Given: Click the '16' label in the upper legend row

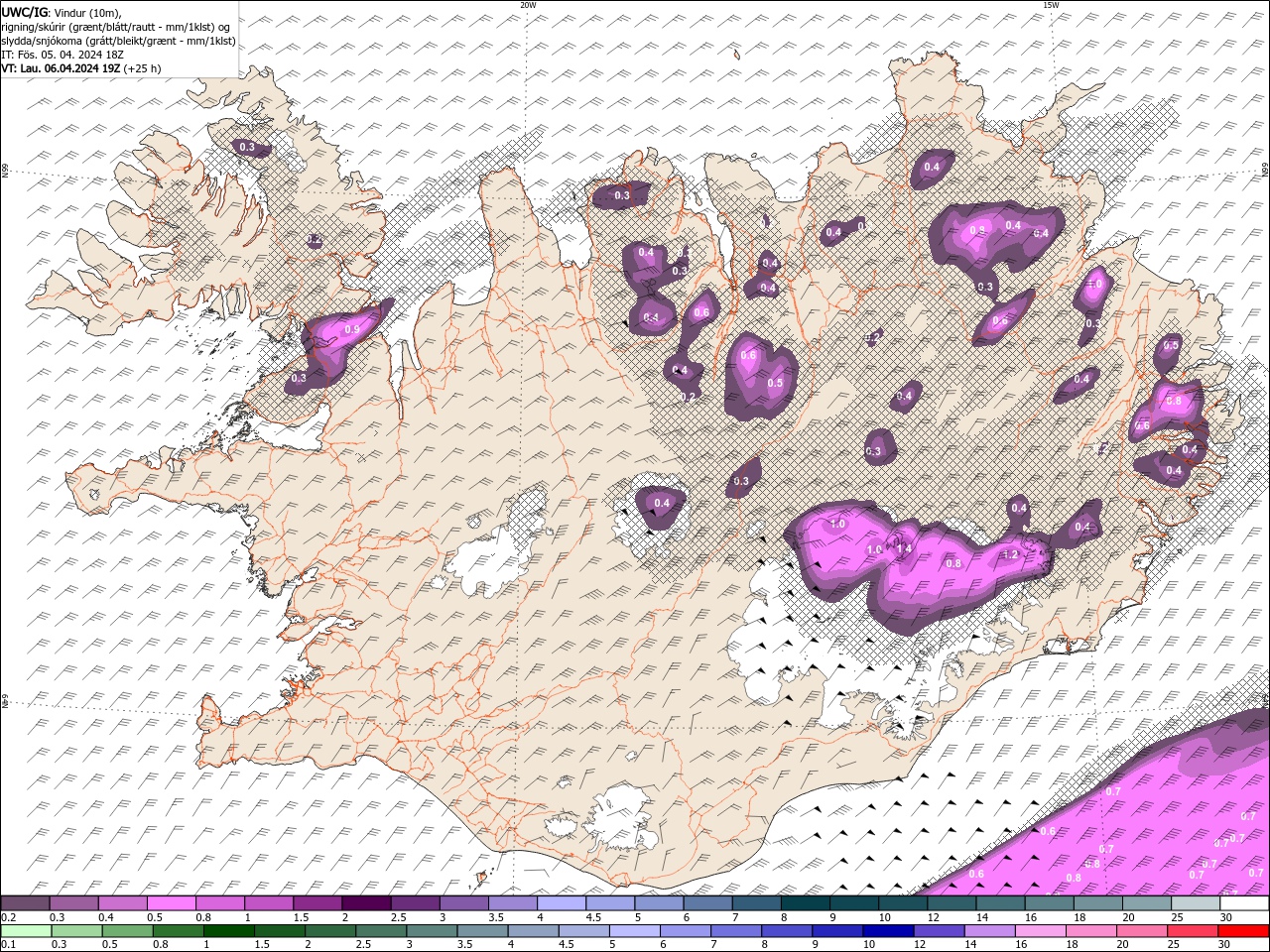Looking at the screenshot, I should click(x=1032, y=917).
